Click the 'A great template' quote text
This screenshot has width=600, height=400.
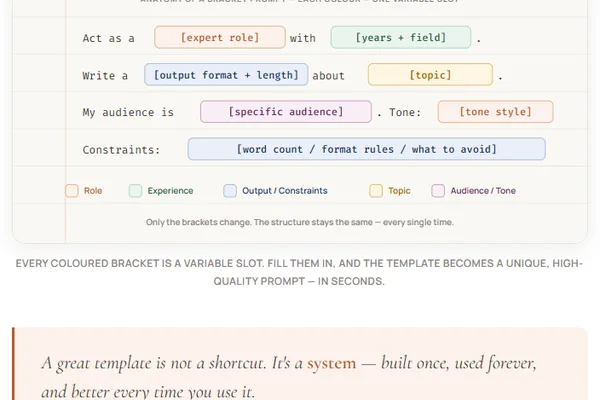(289, 377)
